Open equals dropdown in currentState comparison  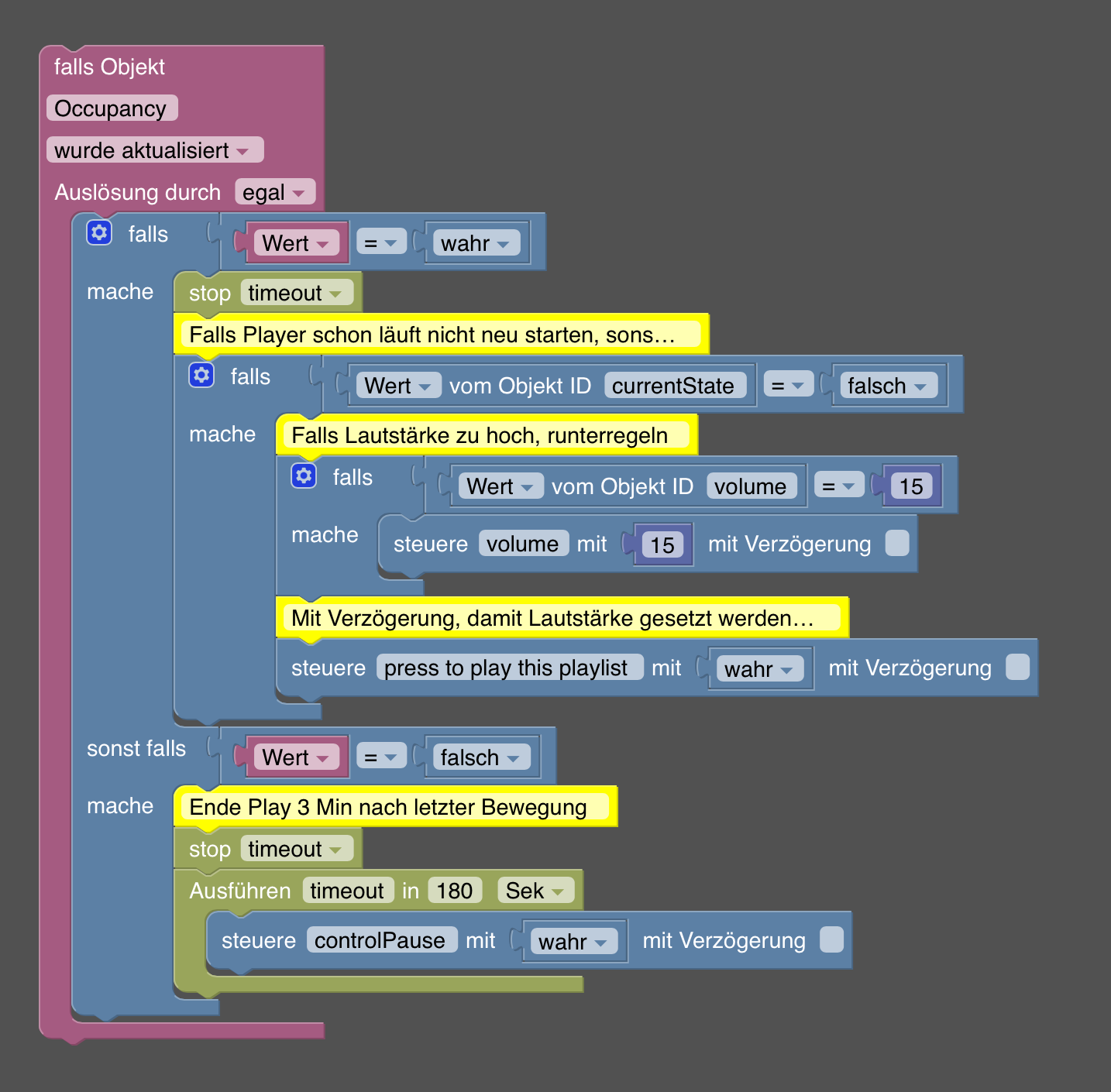point(789,386)
